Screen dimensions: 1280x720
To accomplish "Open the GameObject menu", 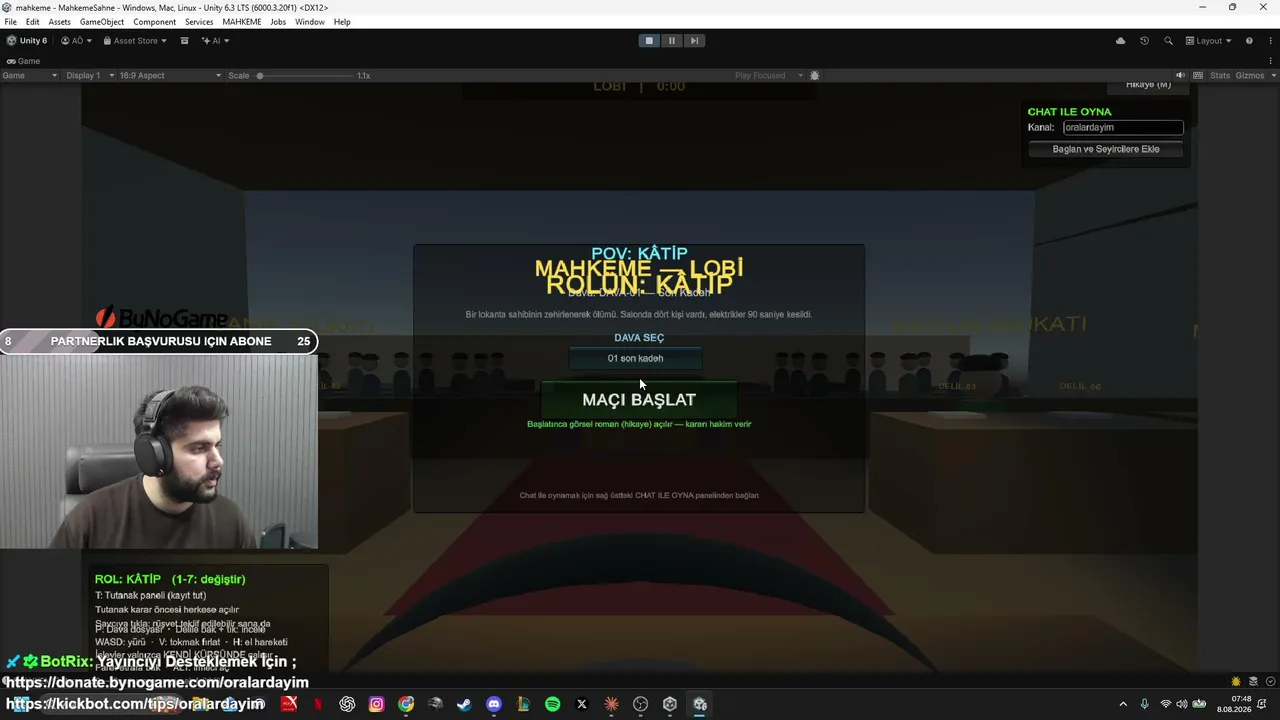I will pos(101,22).
